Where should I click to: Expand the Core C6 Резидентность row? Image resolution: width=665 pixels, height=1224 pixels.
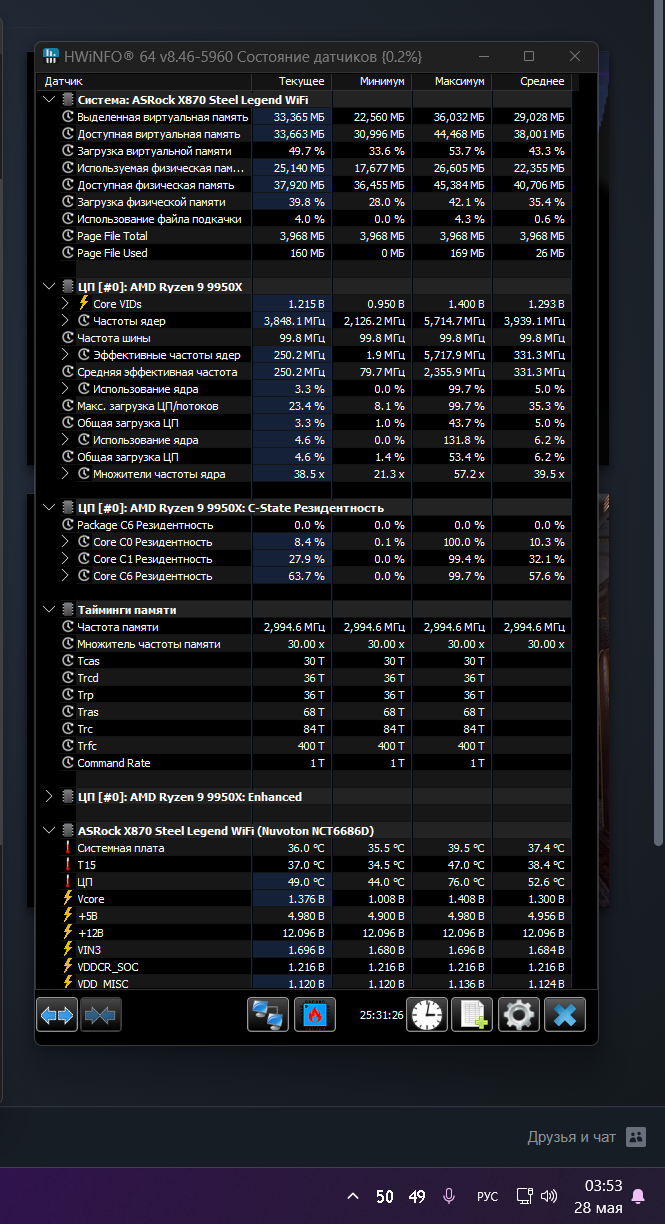click(x=66, y=576)
